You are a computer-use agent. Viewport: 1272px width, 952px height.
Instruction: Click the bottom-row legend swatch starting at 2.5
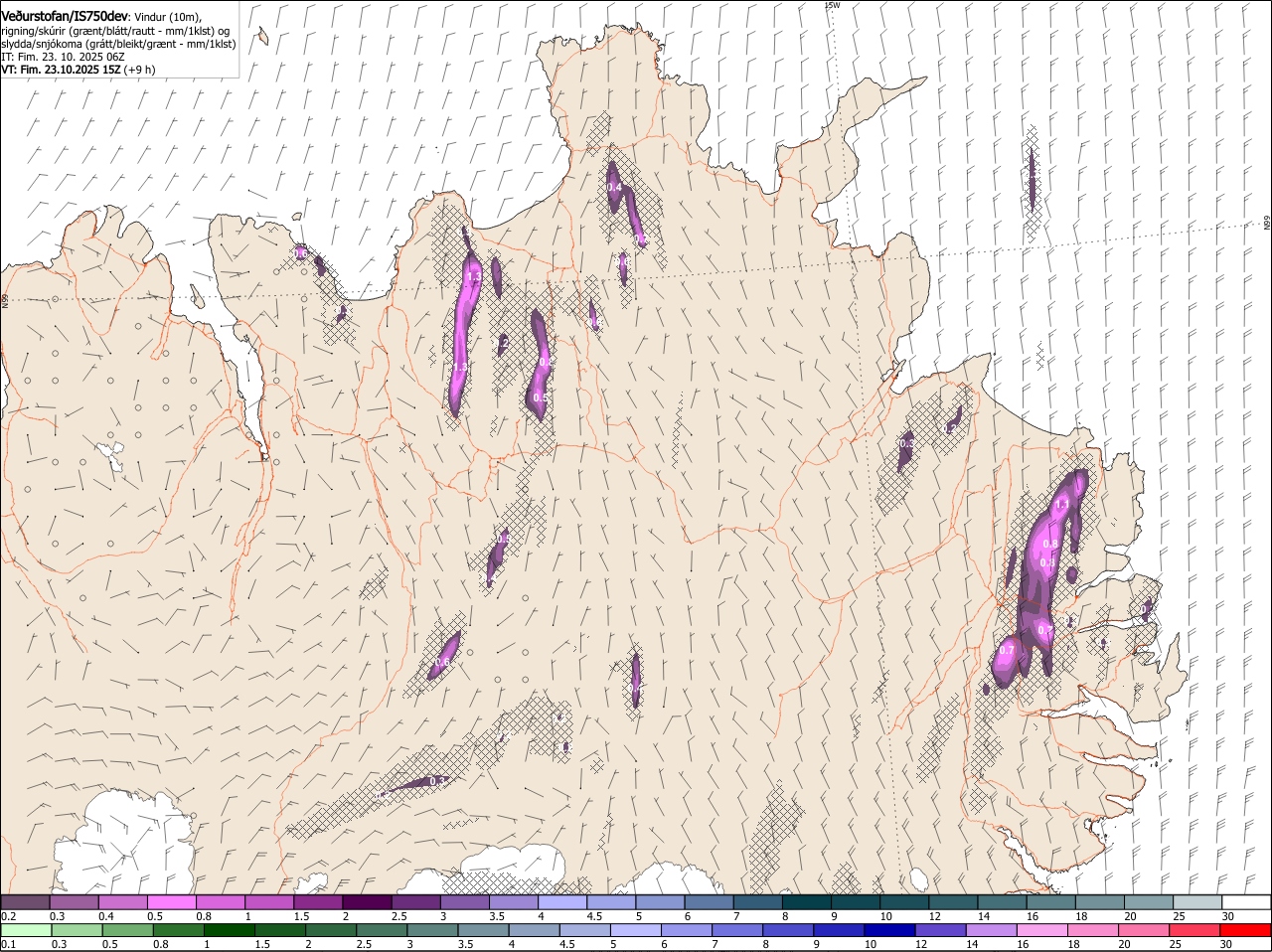tap(382, 930)
